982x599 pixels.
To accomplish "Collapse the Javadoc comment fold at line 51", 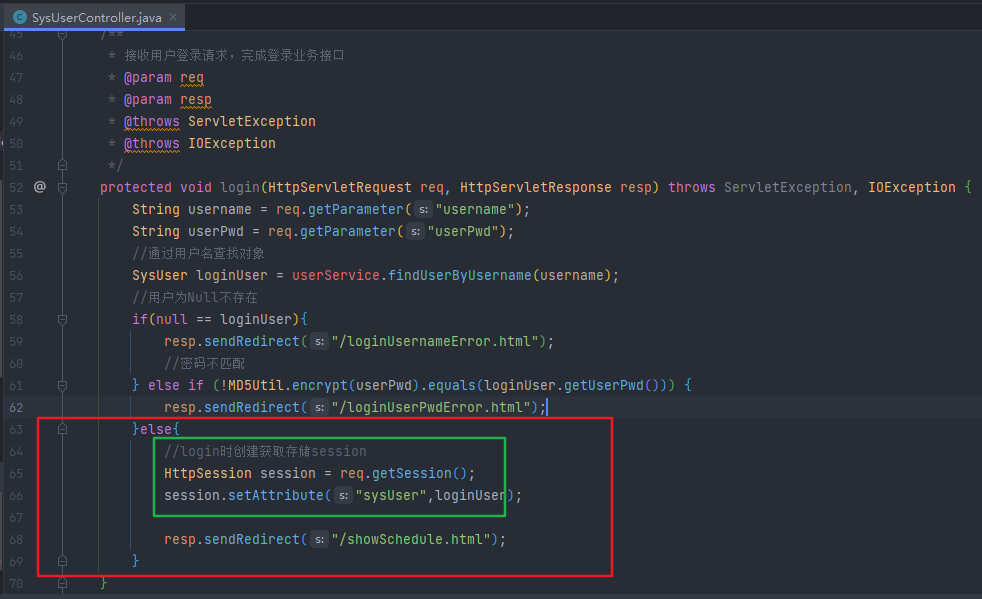I will pos(62,165).
